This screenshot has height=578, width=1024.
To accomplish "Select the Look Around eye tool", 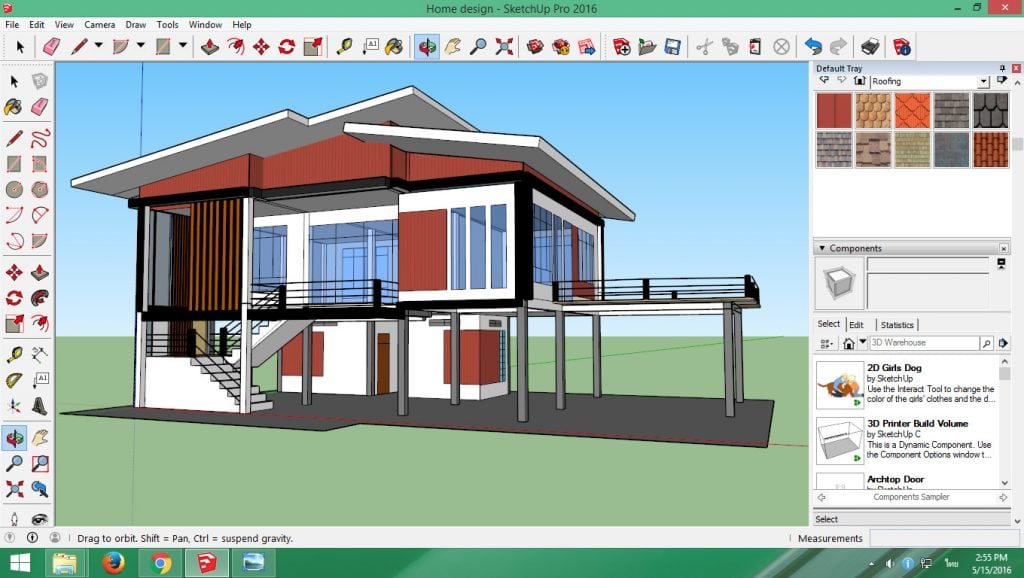I will click(40, 519).
